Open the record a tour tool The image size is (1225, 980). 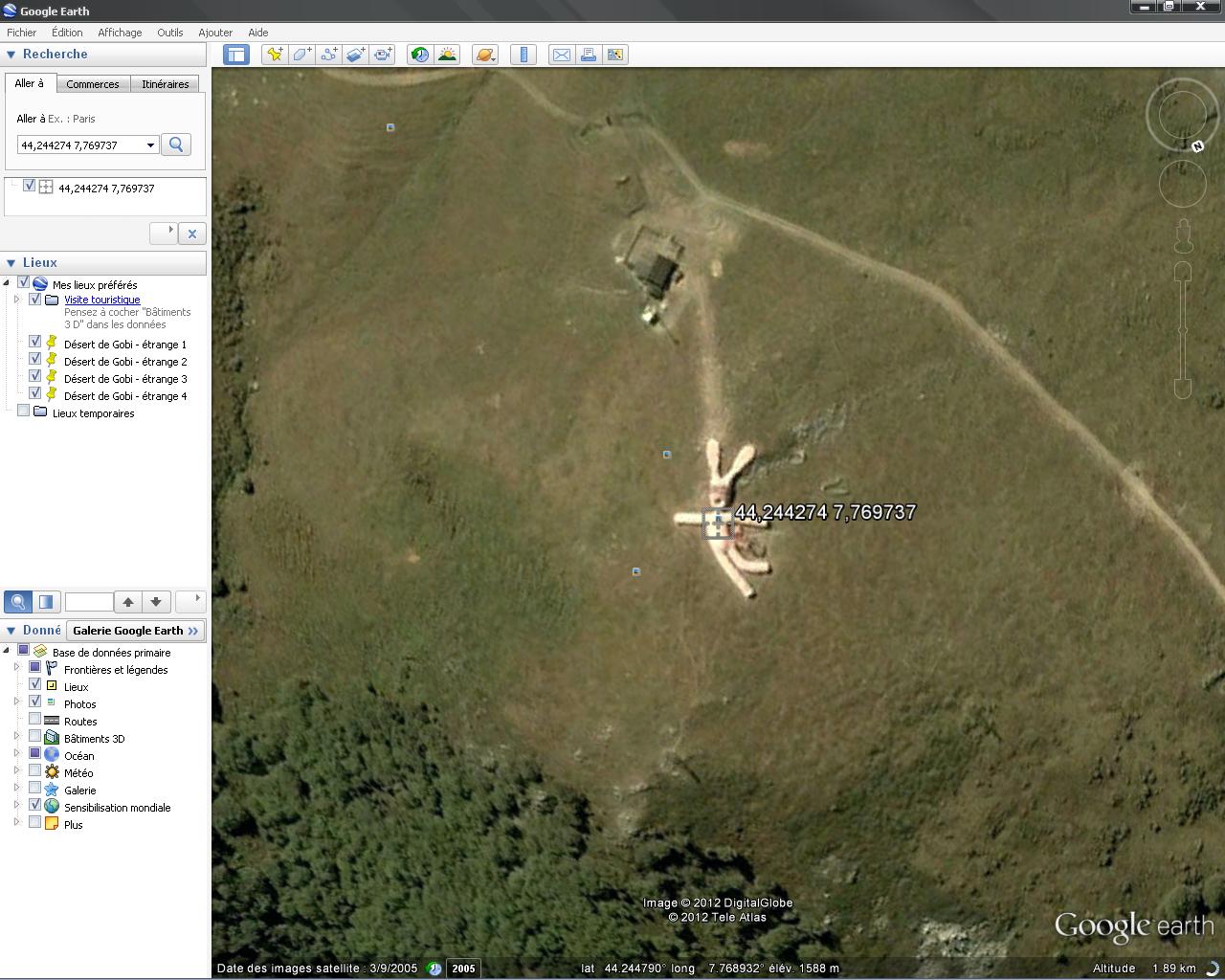point(383,55)
